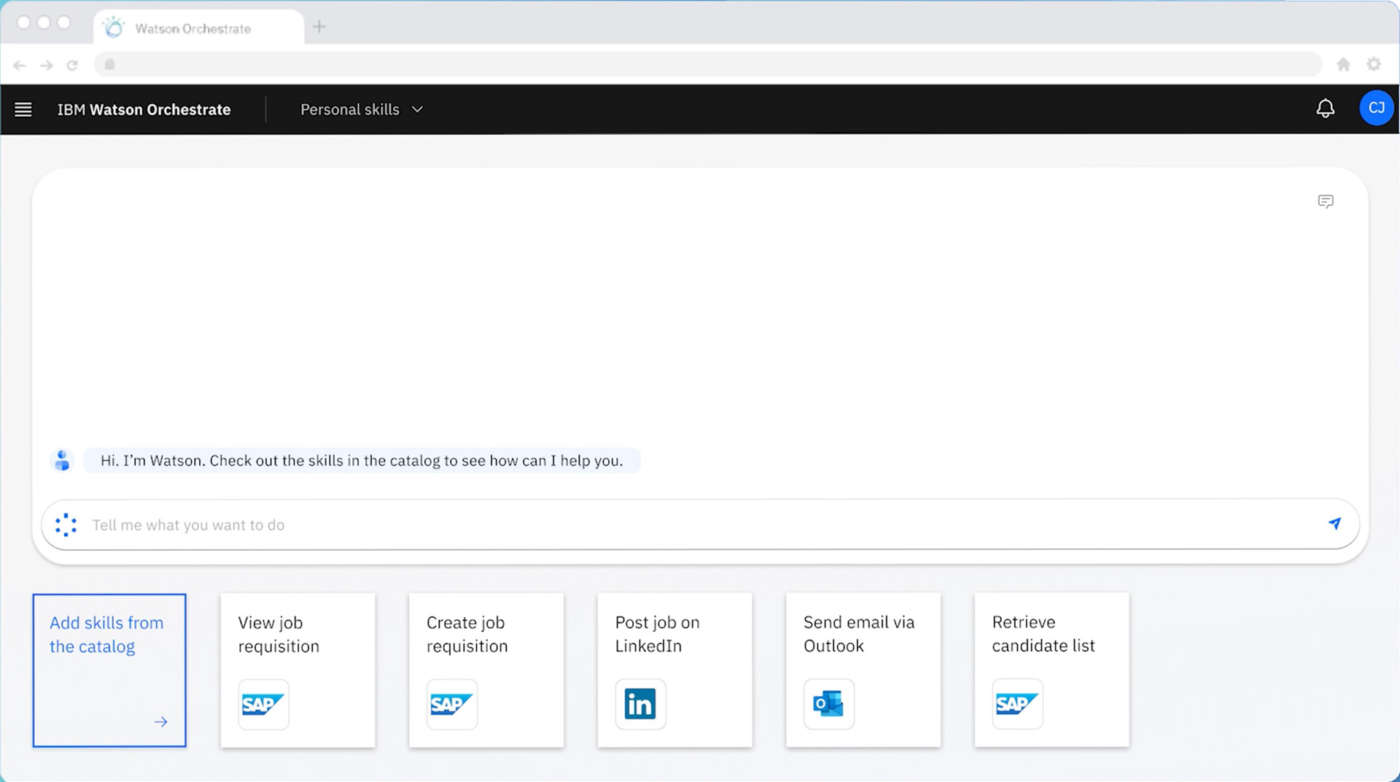Click the LinkedIn logo icon
Image resolution: width=1400 pixels, height=782 pixels.
pos(640,705)
